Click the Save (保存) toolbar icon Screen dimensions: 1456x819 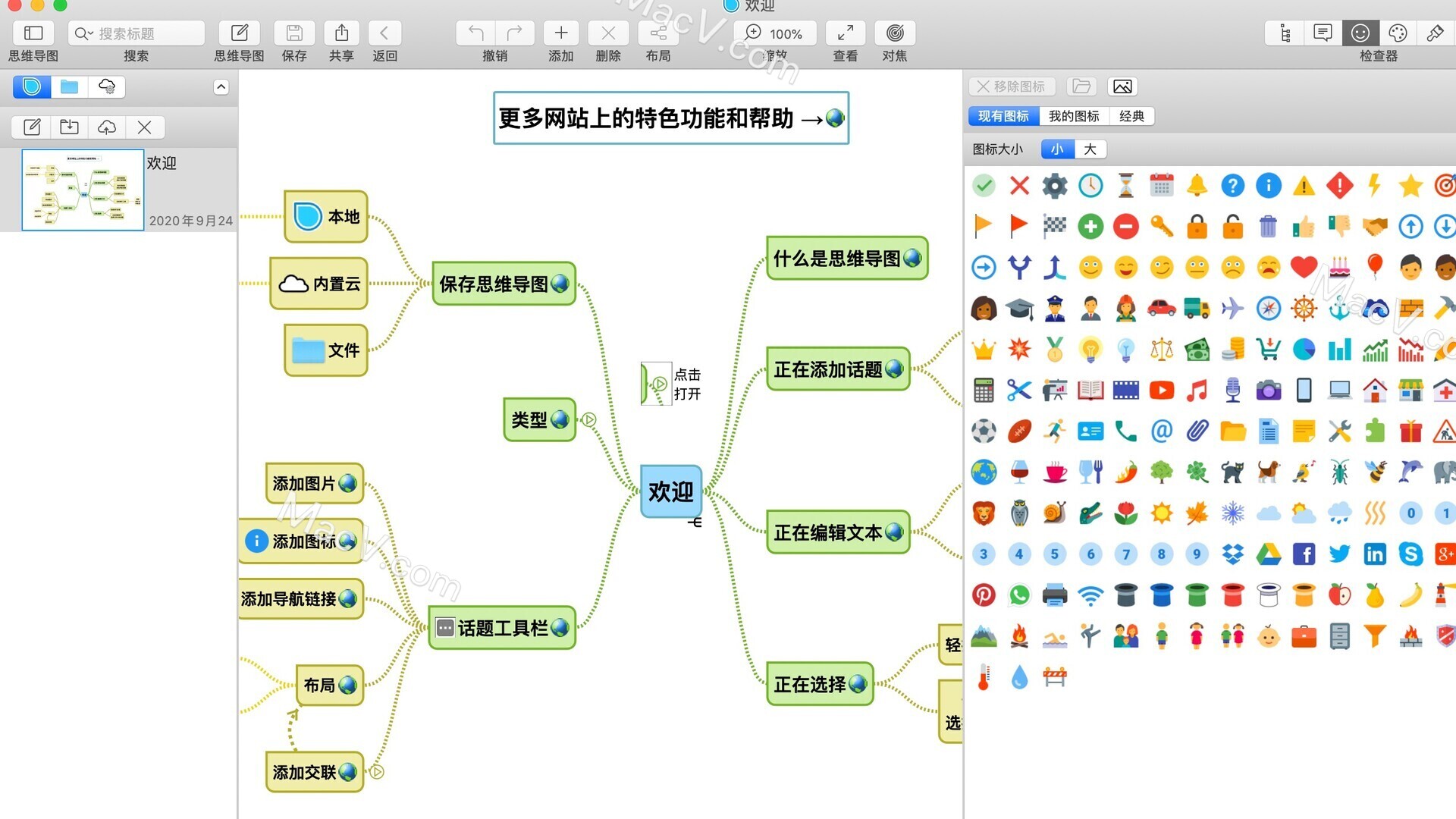294,33
